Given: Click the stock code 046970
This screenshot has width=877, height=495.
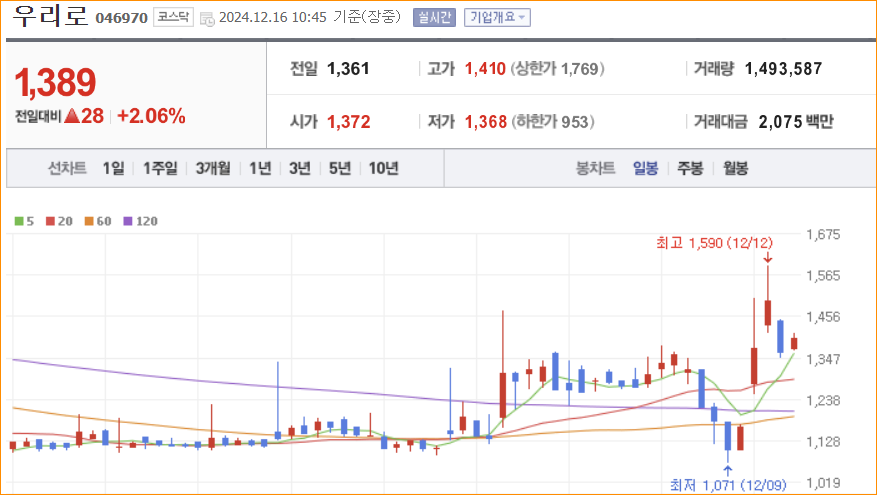Looking at the screenshot, I should [121, 18].
